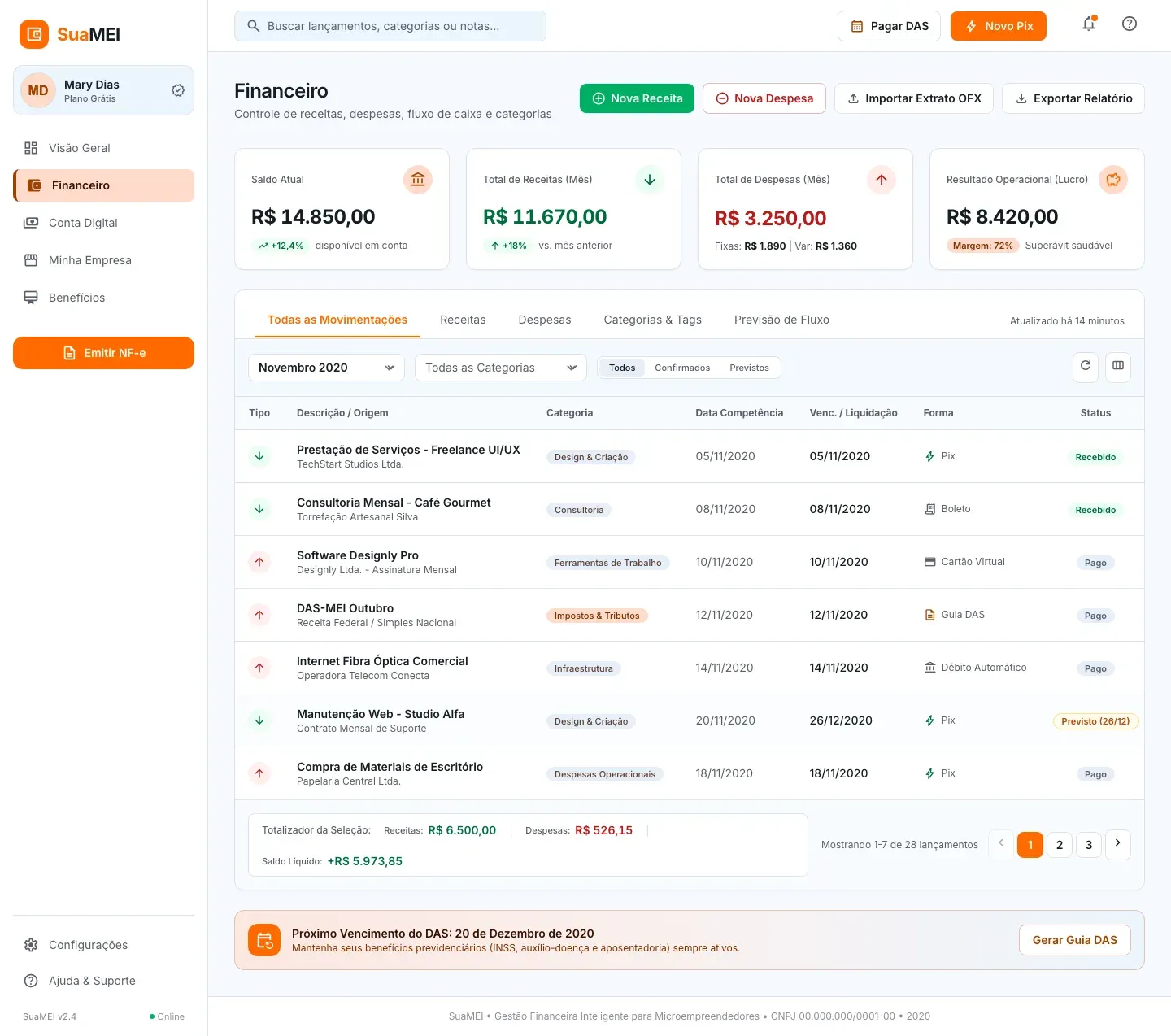Select the Todos status filter
The image size is (1171, 1036).
622,368
